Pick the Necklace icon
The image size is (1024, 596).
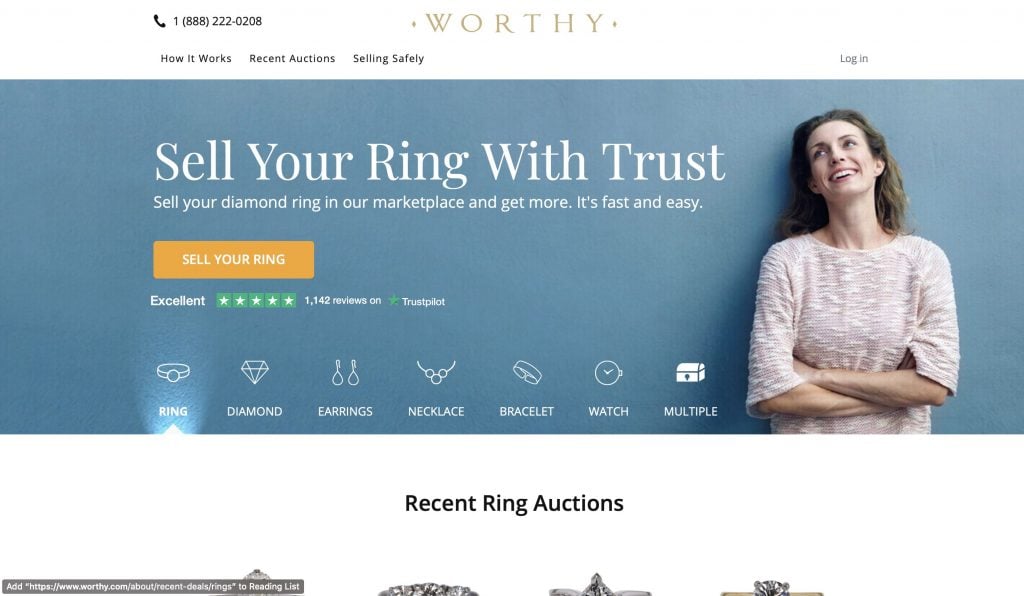(436, 372)
